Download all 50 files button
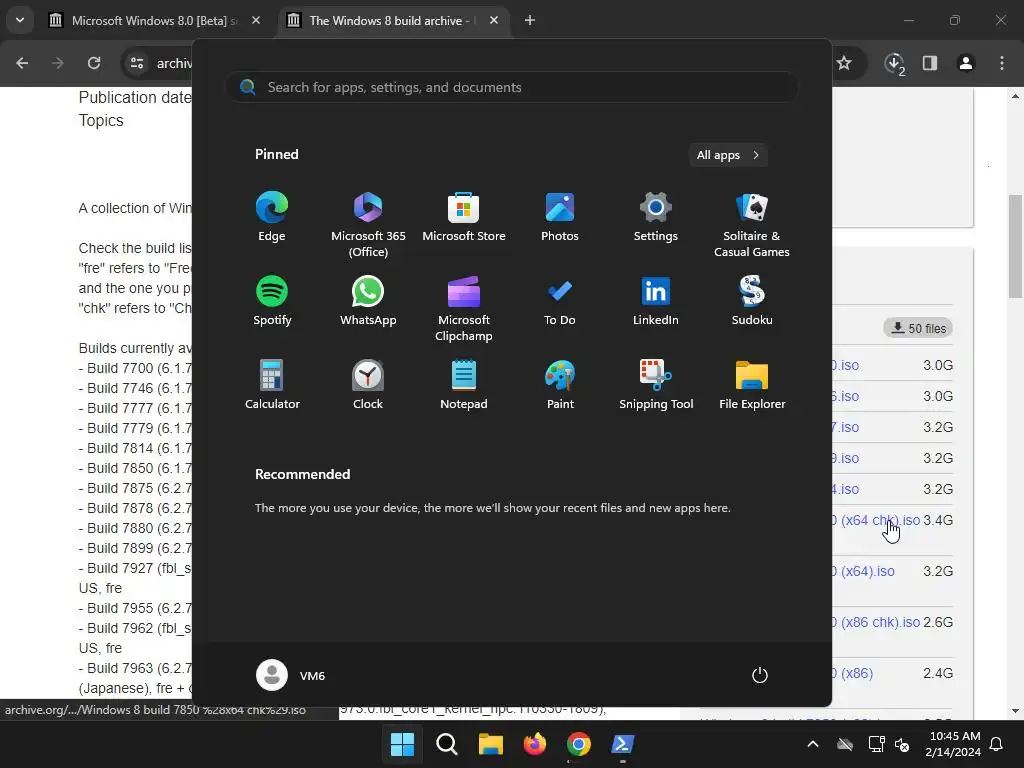 (918, 328)
